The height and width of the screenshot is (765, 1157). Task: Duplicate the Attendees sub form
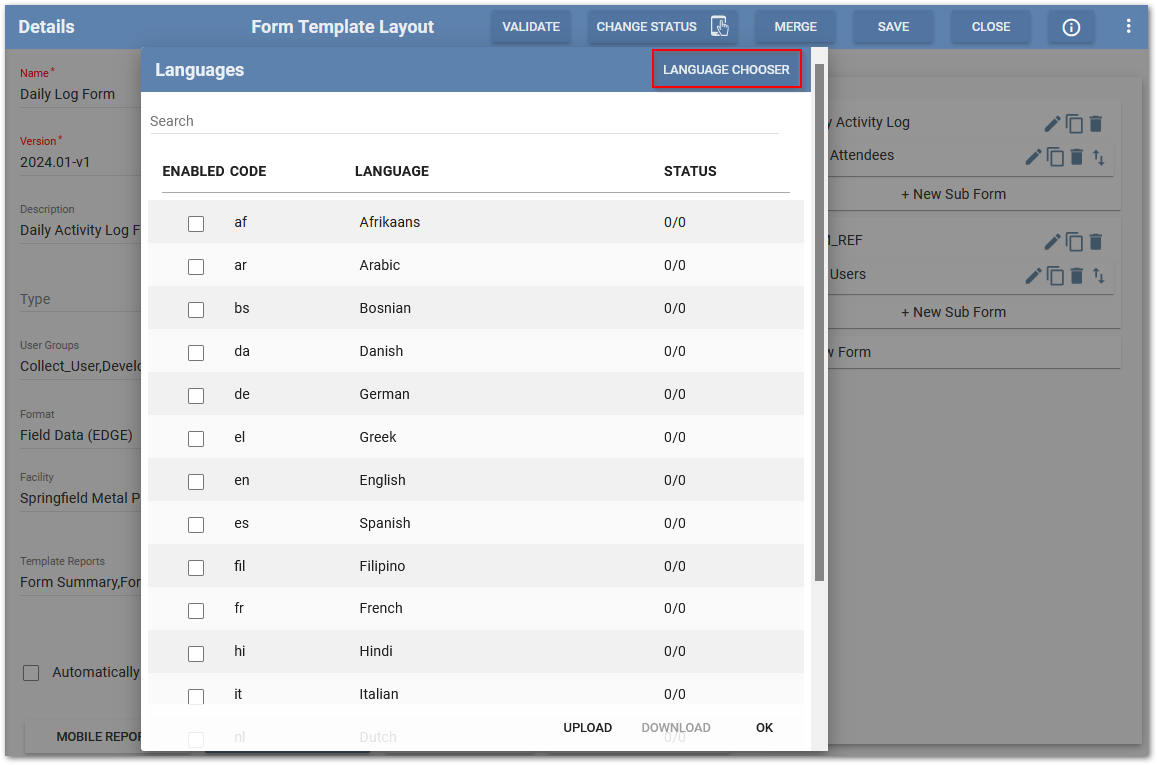(1055, 155)
